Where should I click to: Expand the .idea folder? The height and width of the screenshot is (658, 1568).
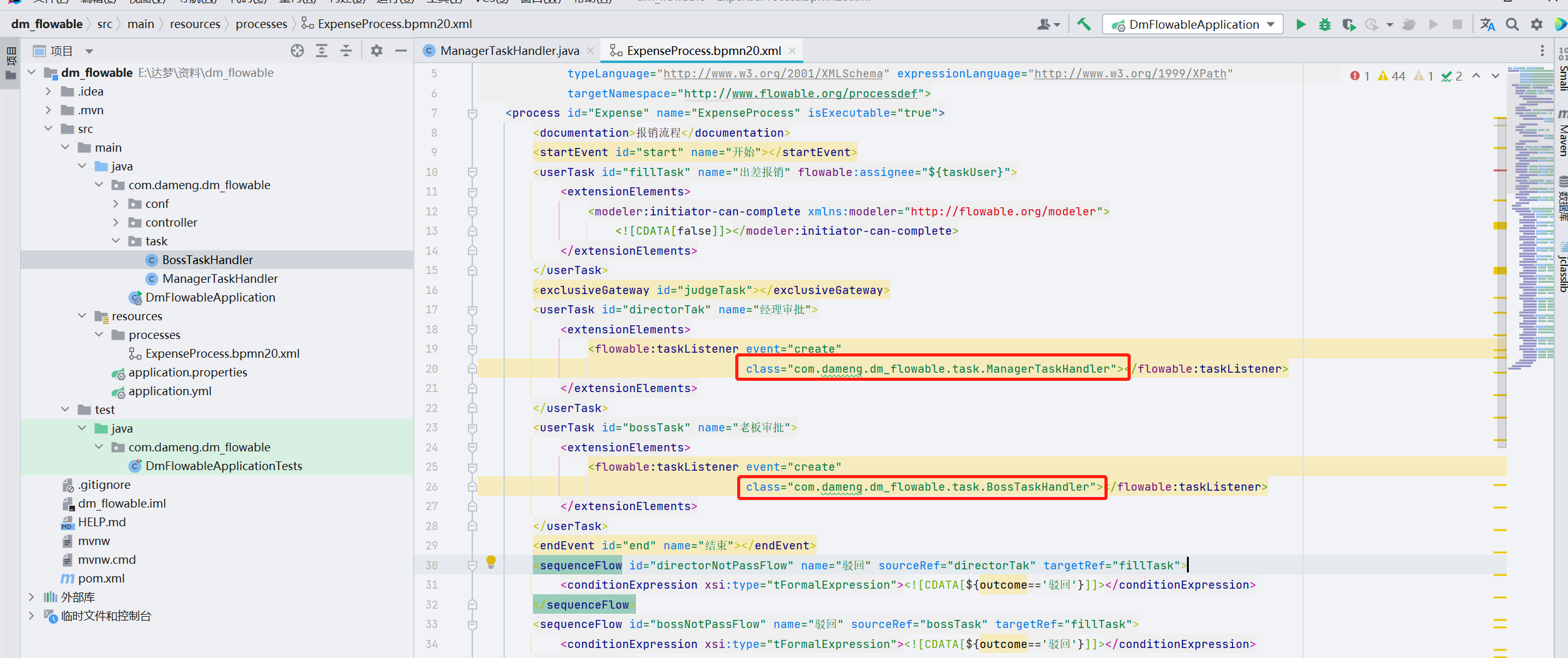click(48, 91)
